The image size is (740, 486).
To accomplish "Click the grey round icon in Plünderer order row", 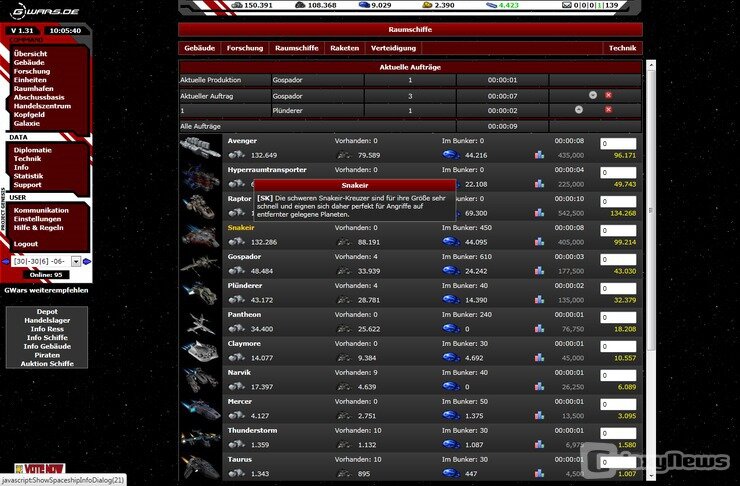I will click(579, 110).
